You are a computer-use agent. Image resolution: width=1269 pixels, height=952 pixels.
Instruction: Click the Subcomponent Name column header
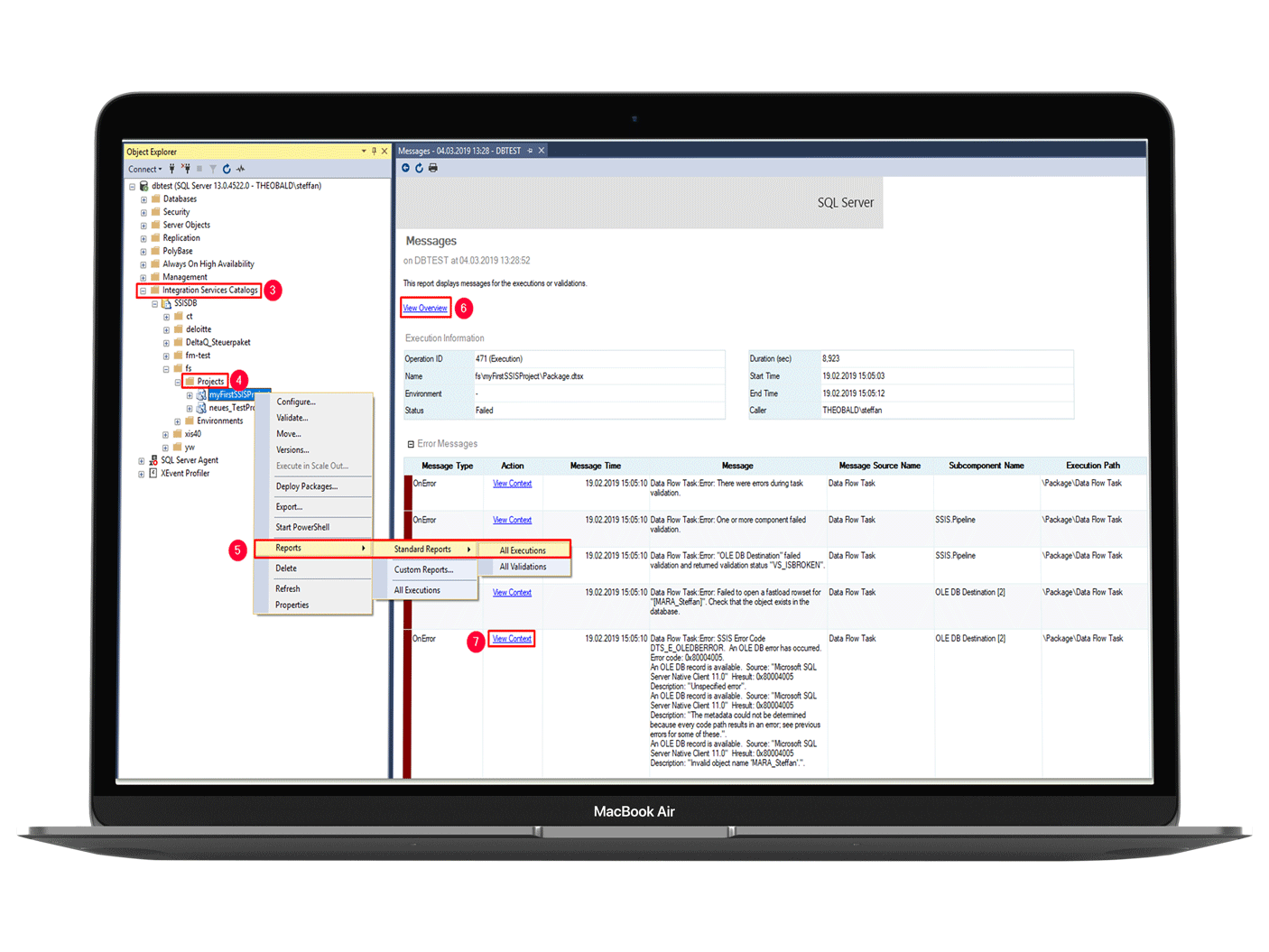click(x=986, y=466)
